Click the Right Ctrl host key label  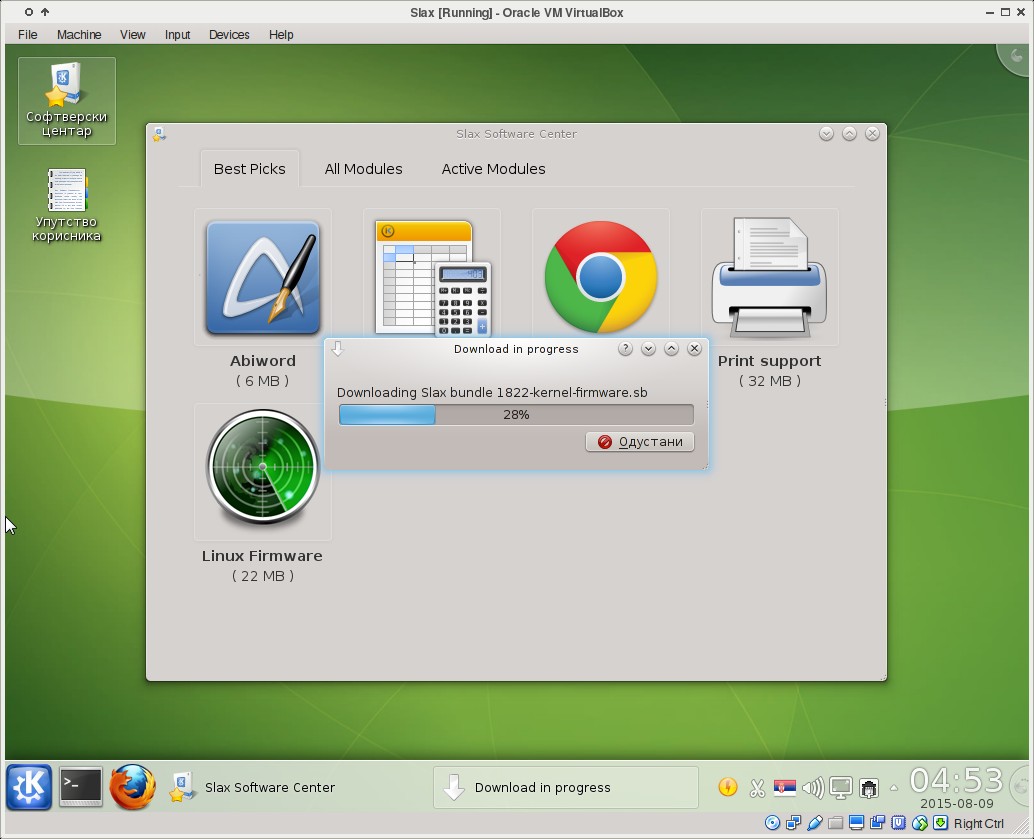tap(979, 823)
